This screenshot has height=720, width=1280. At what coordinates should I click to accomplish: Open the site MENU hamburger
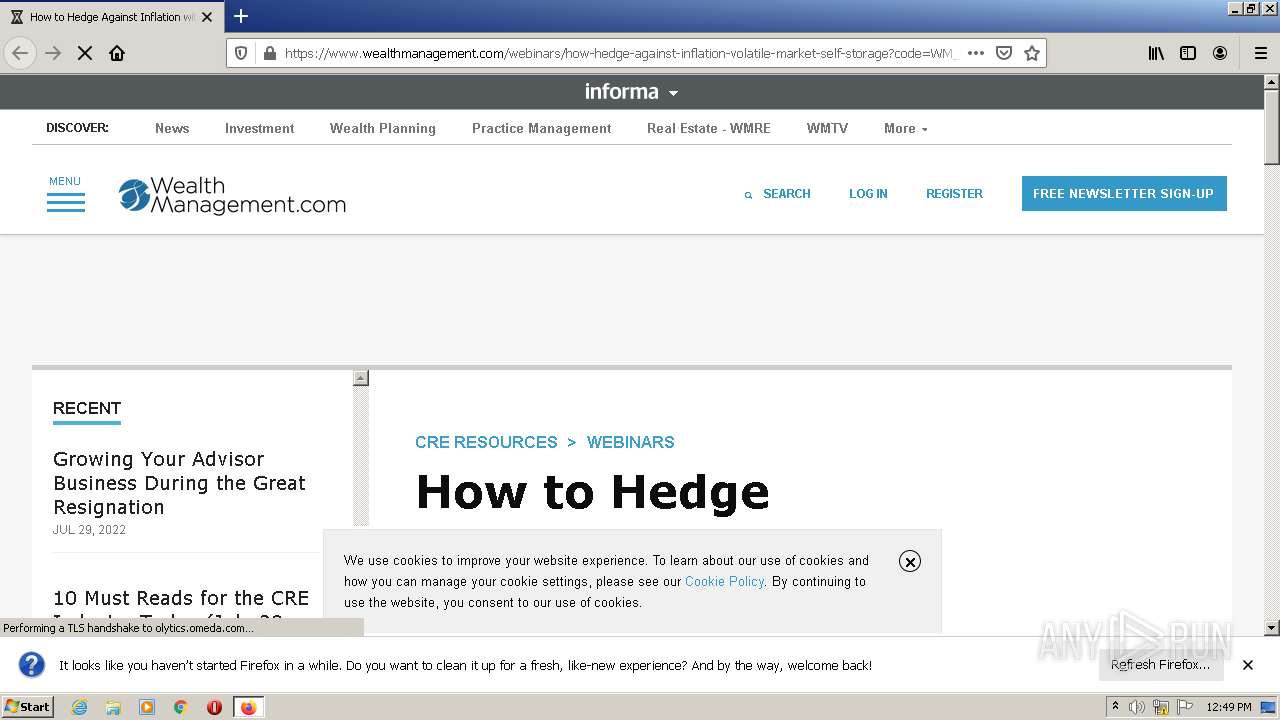point(66,194)
